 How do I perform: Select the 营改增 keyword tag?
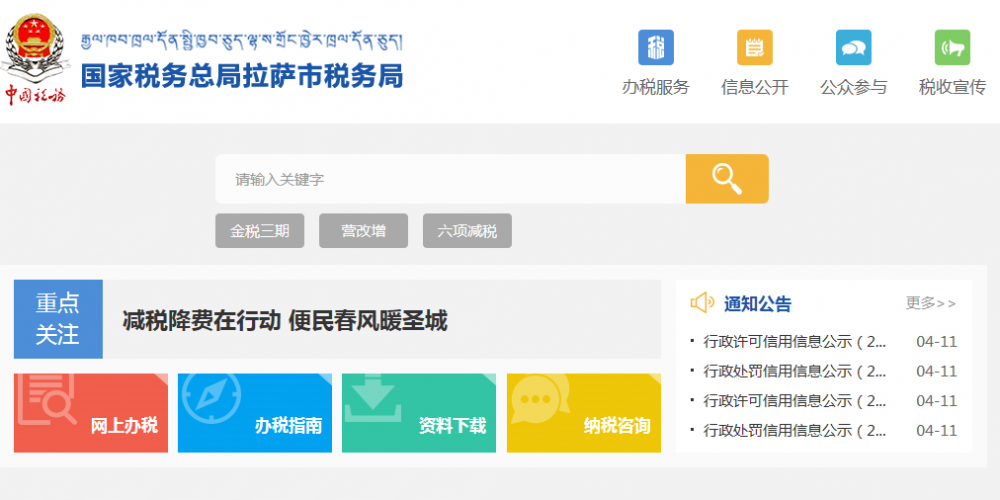[363, 231]
